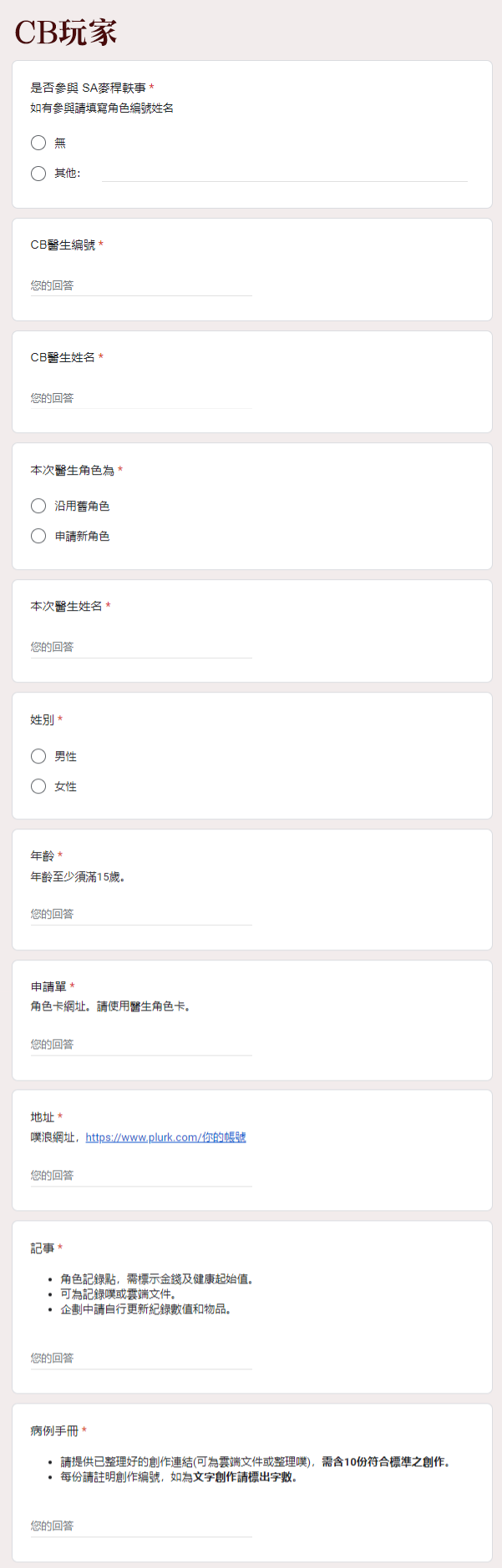Click the CB玩家 form title
This screenshot has width=502, height=1568.
pyautogui.click(x=66, y=33)
